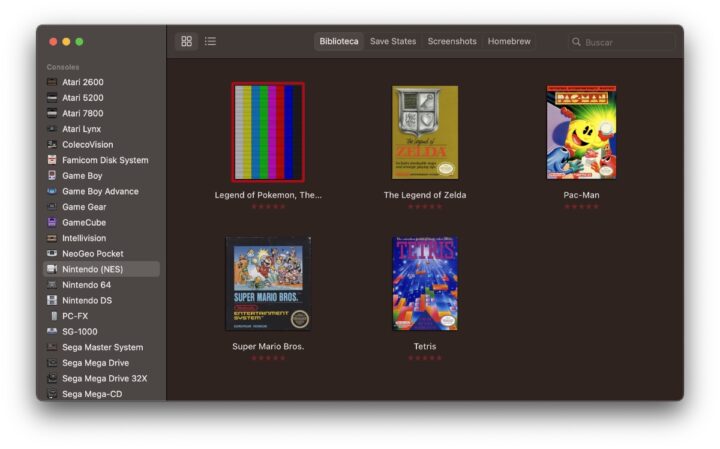The height and width of the screenshot is (449, 720).
Task: Click the GameCube console icon
Action: click(52, 223)
